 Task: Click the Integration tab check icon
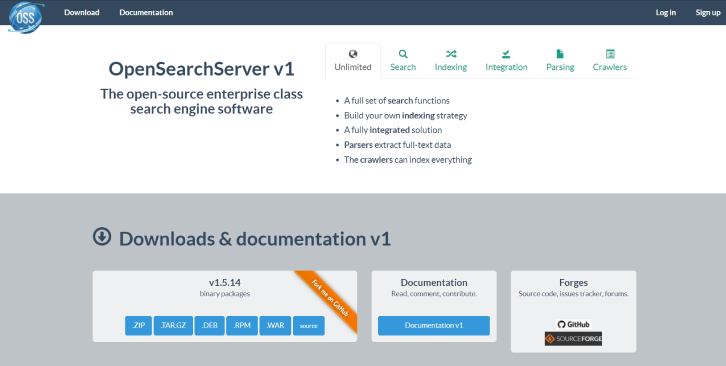click(506, 54)
